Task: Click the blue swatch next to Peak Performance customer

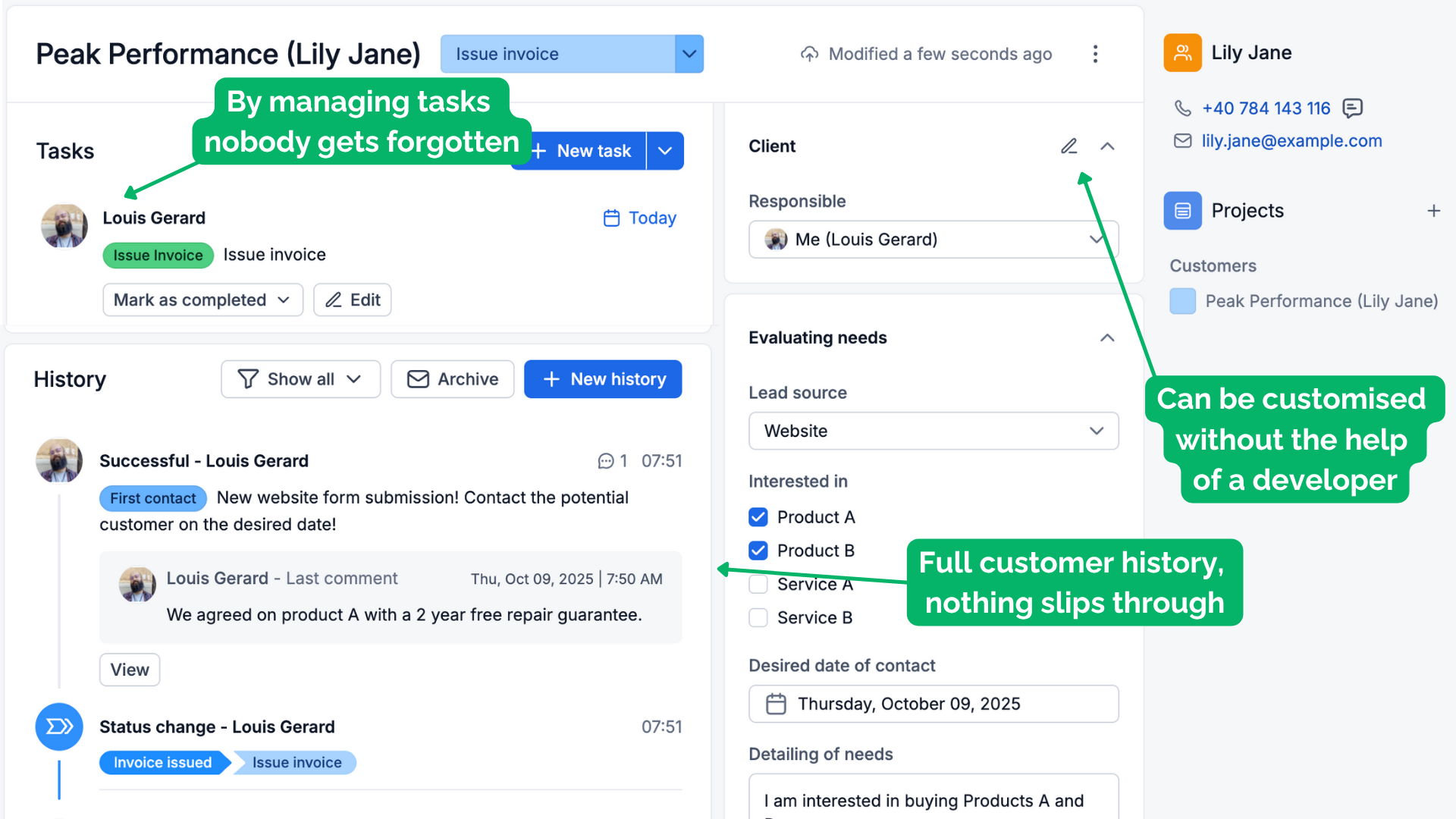Action: point(1182,301)
